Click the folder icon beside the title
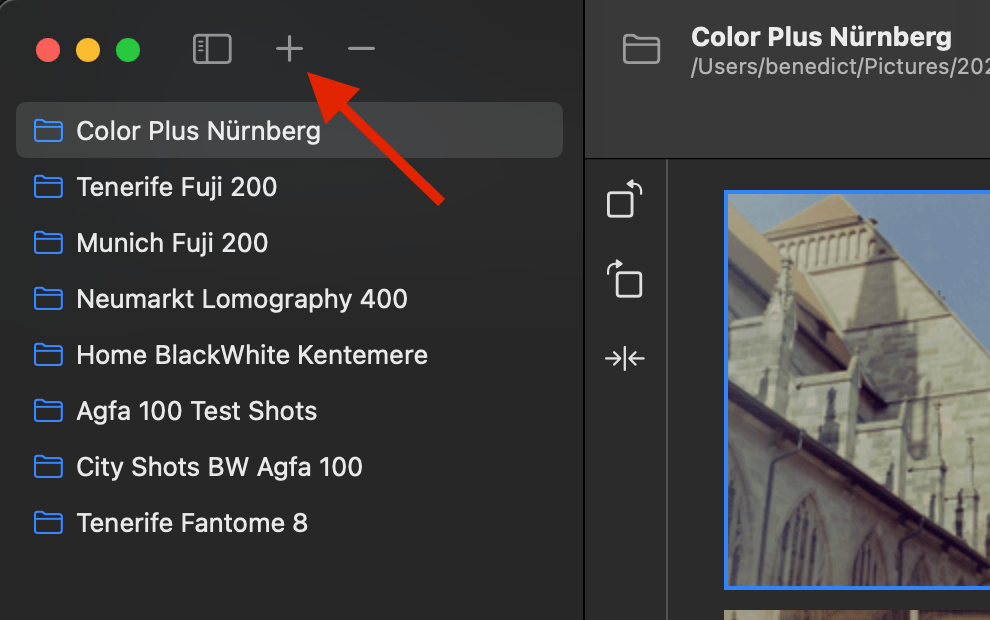990x620 pixels. click(642, 49)
